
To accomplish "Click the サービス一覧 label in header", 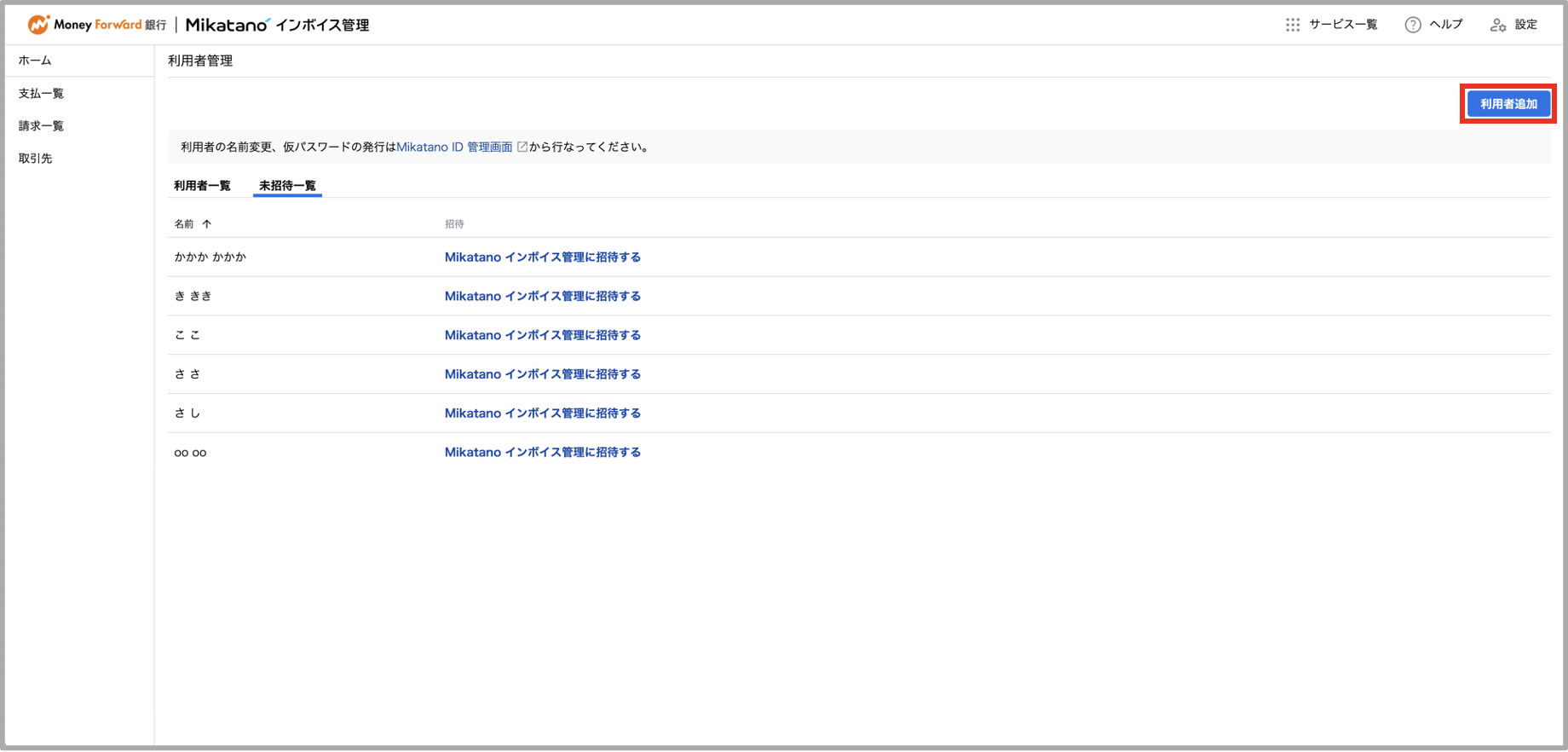I will (1343, 25).
